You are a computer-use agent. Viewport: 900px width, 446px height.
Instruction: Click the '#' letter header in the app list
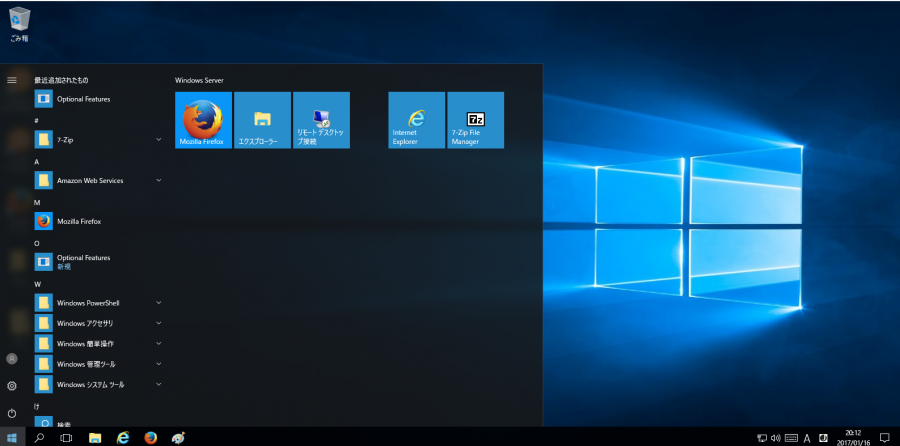[36, 121]
